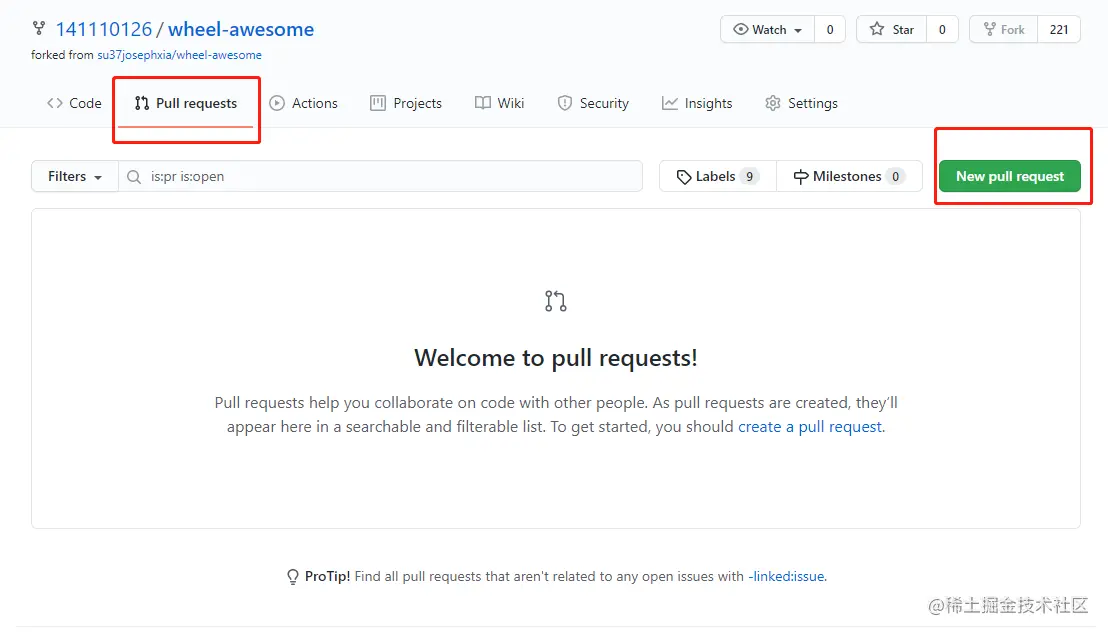Expand the Filters dropdown

click(75, 177)
